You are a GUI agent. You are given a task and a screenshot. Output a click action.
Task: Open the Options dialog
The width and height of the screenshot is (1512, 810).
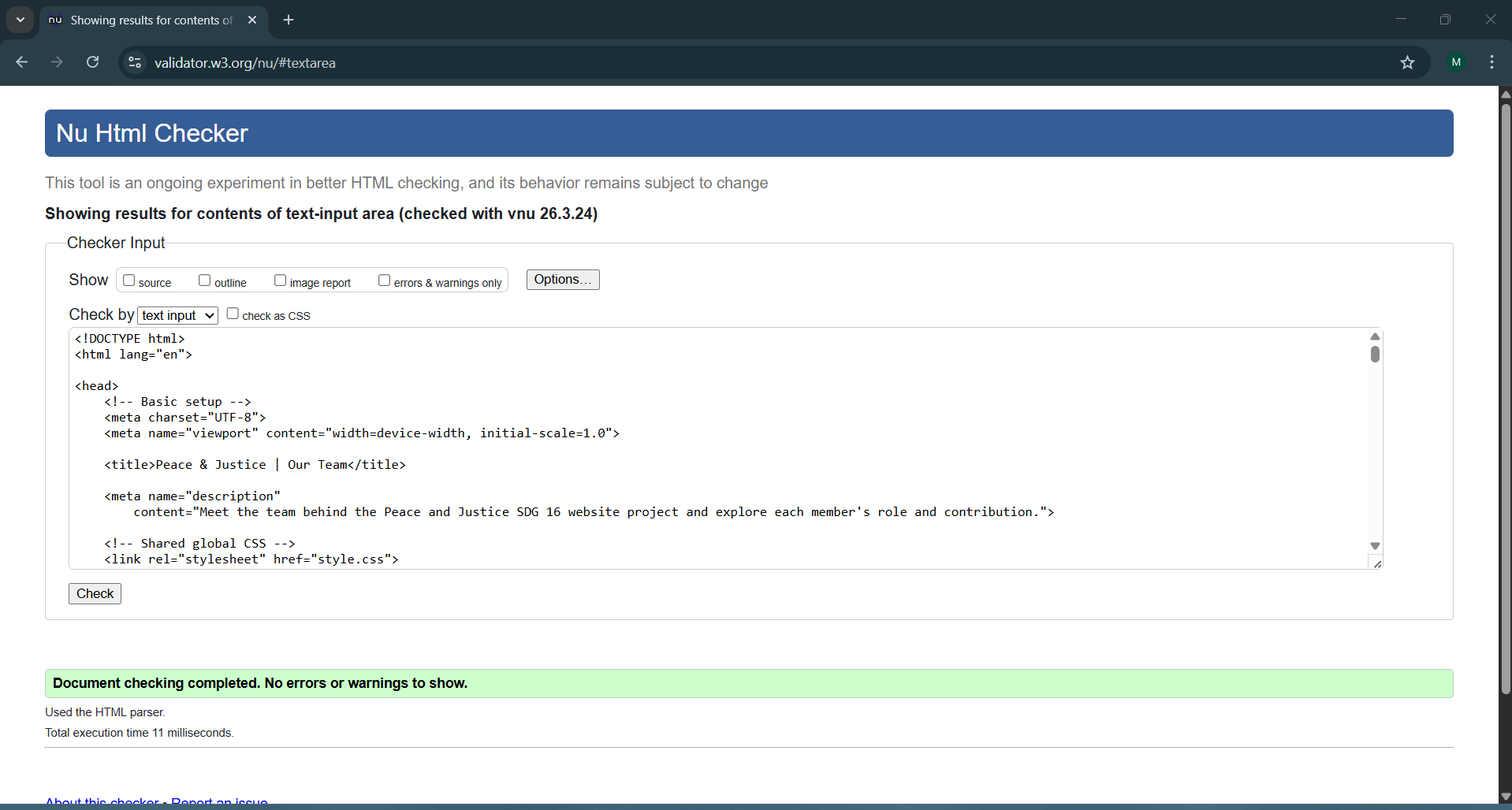coord(562,279)
